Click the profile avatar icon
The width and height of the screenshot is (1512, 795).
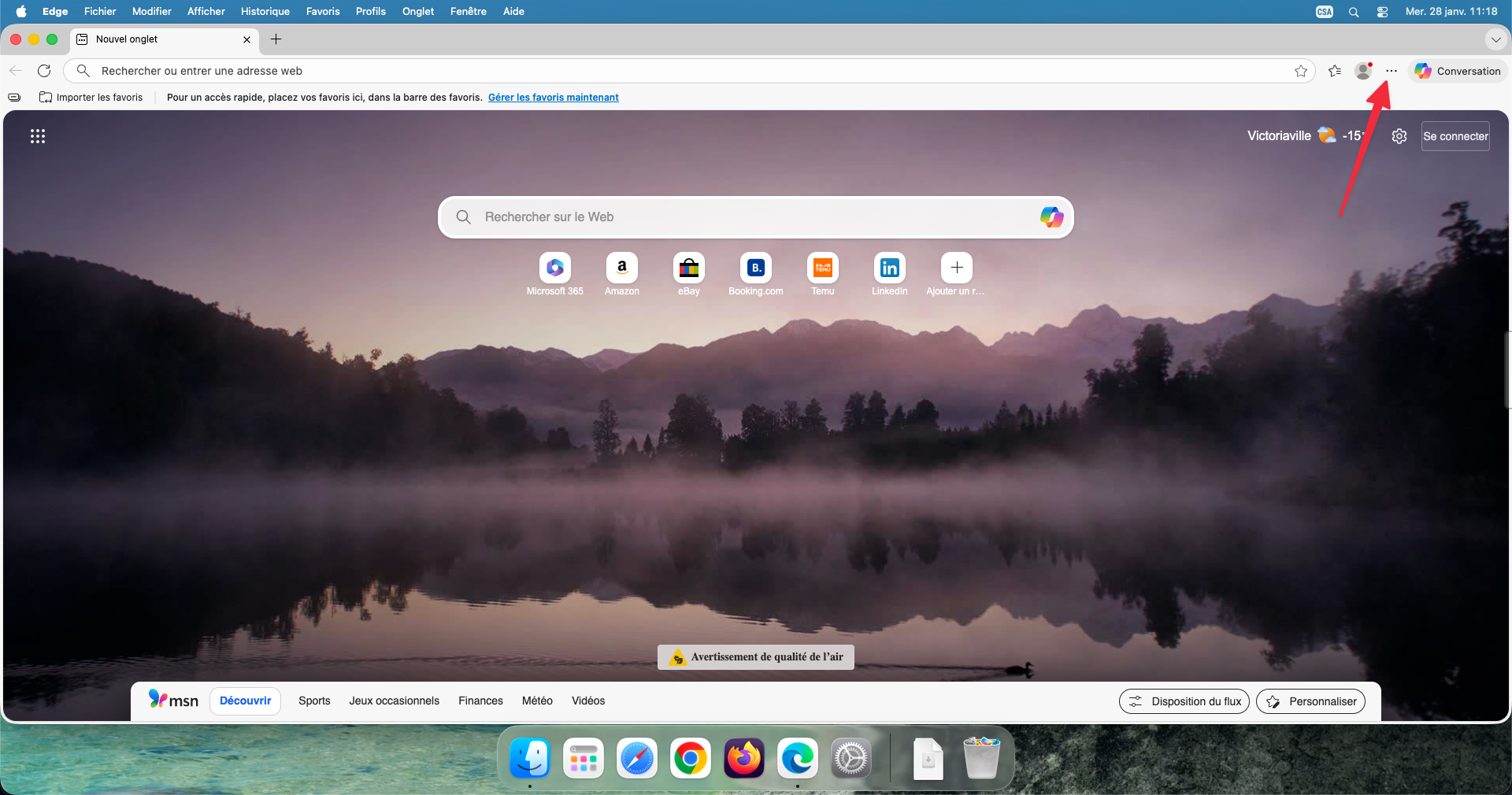[1363, 71]
